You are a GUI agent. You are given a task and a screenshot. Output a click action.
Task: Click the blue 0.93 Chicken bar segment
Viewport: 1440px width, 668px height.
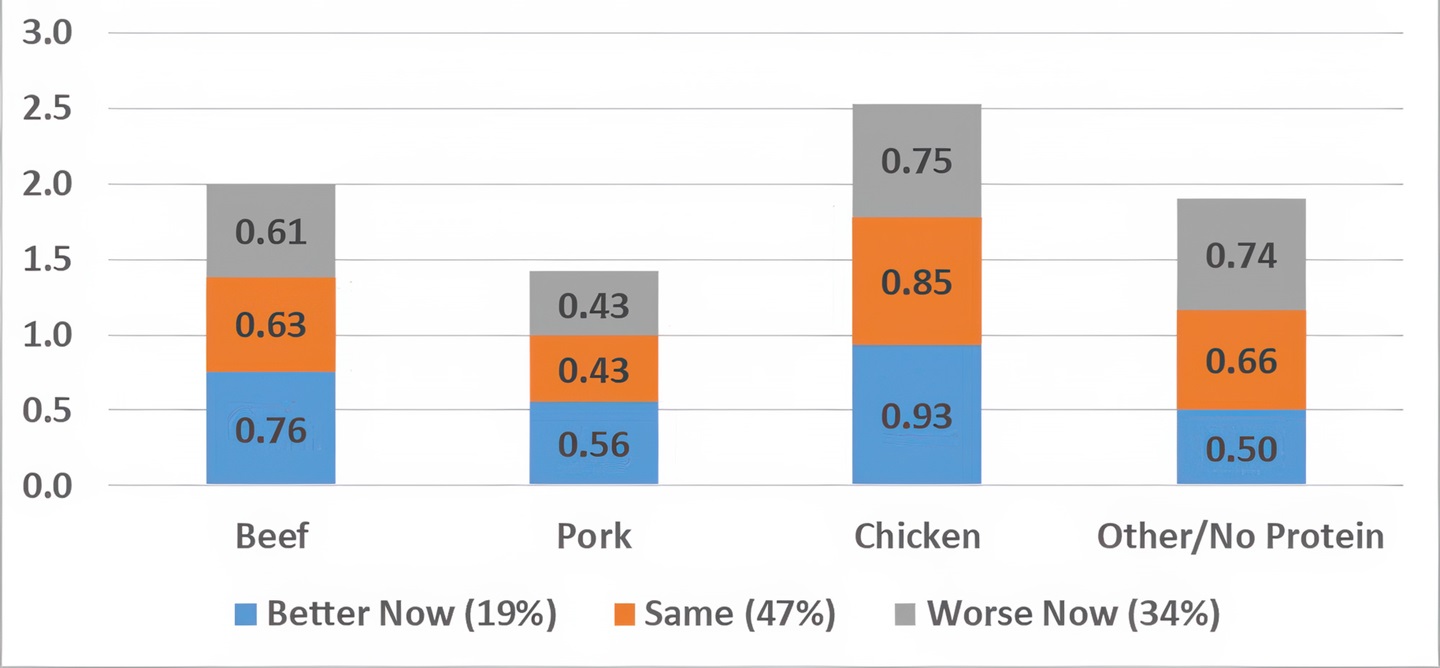click(917, 415)
